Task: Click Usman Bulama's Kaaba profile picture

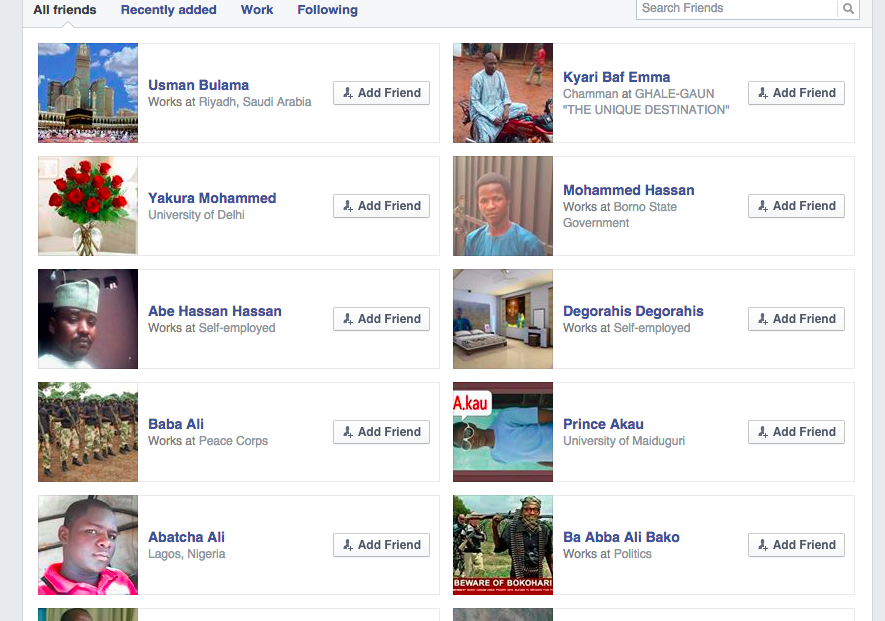Action: (x=88, y=93)
